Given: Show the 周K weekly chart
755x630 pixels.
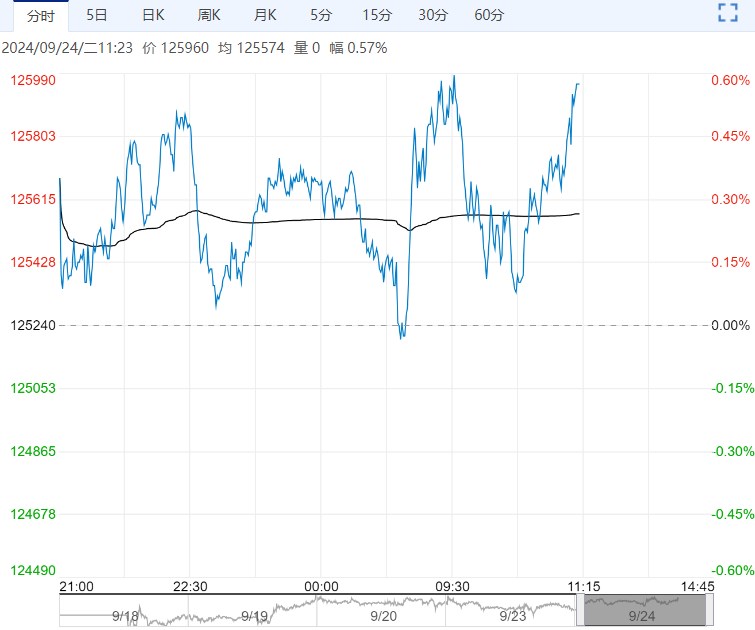Looking at the screenshot, I should pyautogui.click(x=209, y=15).
